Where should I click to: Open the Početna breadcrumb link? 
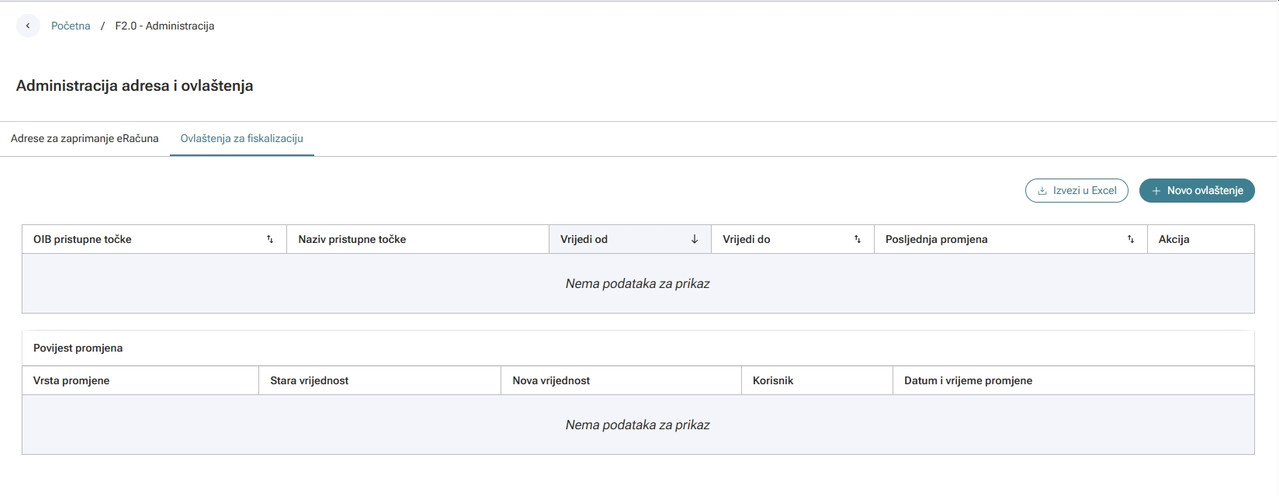tap(71, 26)
